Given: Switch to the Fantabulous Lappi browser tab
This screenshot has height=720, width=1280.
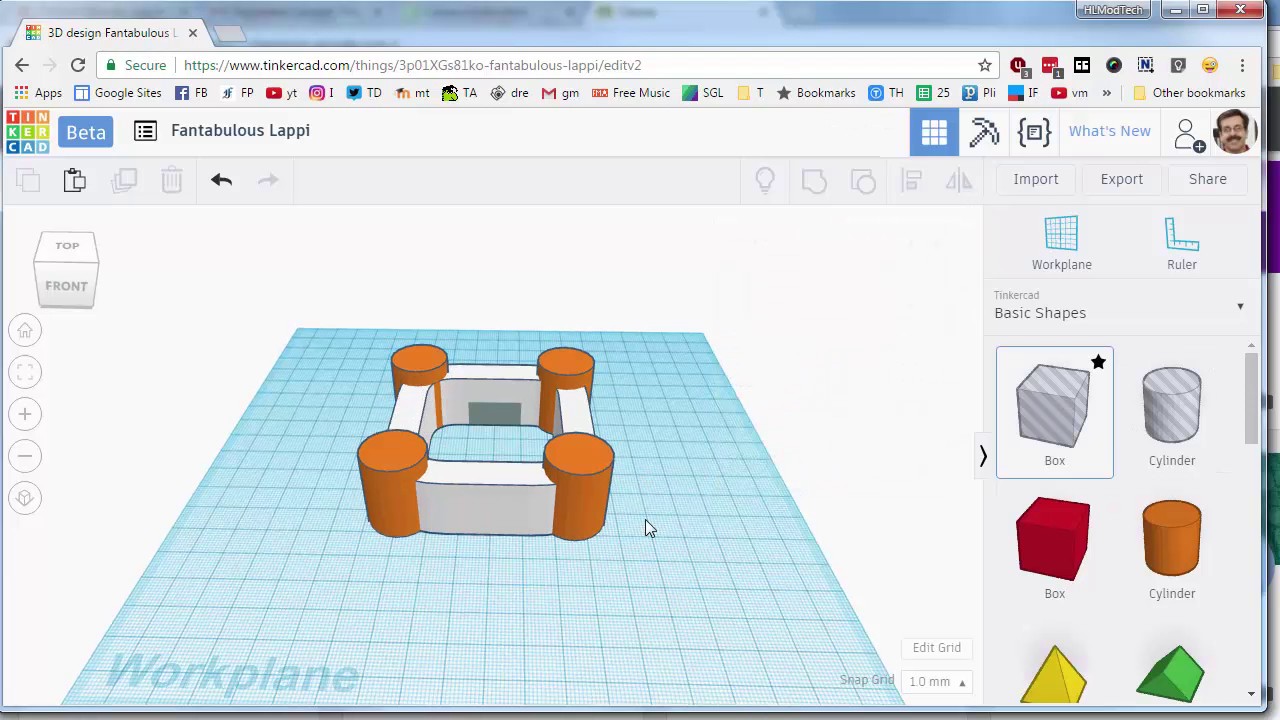Looking at the screenshot, I should (108, 32).
